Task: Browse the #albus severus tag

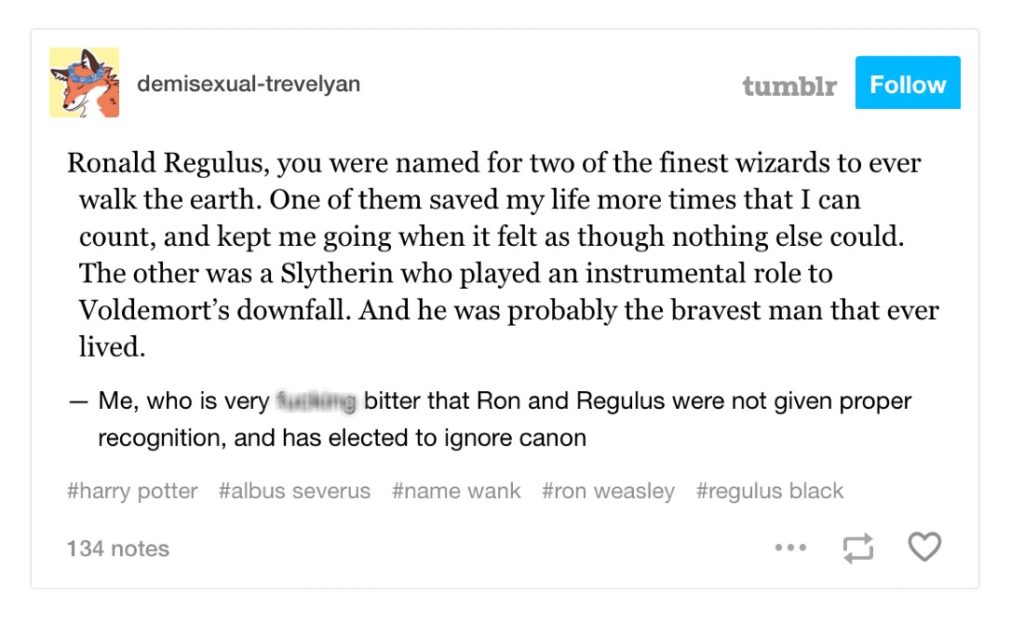Action: point(294,491)
